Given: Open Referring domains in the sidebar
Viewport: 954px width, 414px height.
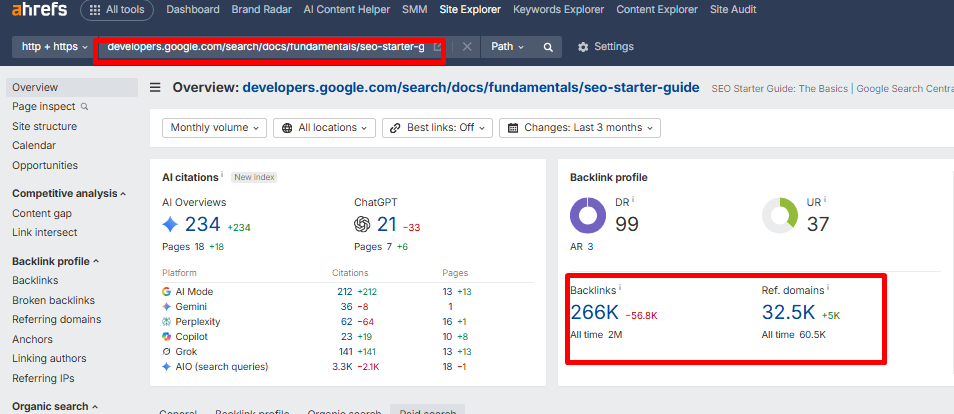Looking at the screenshot, I should (x=57, y=319).
